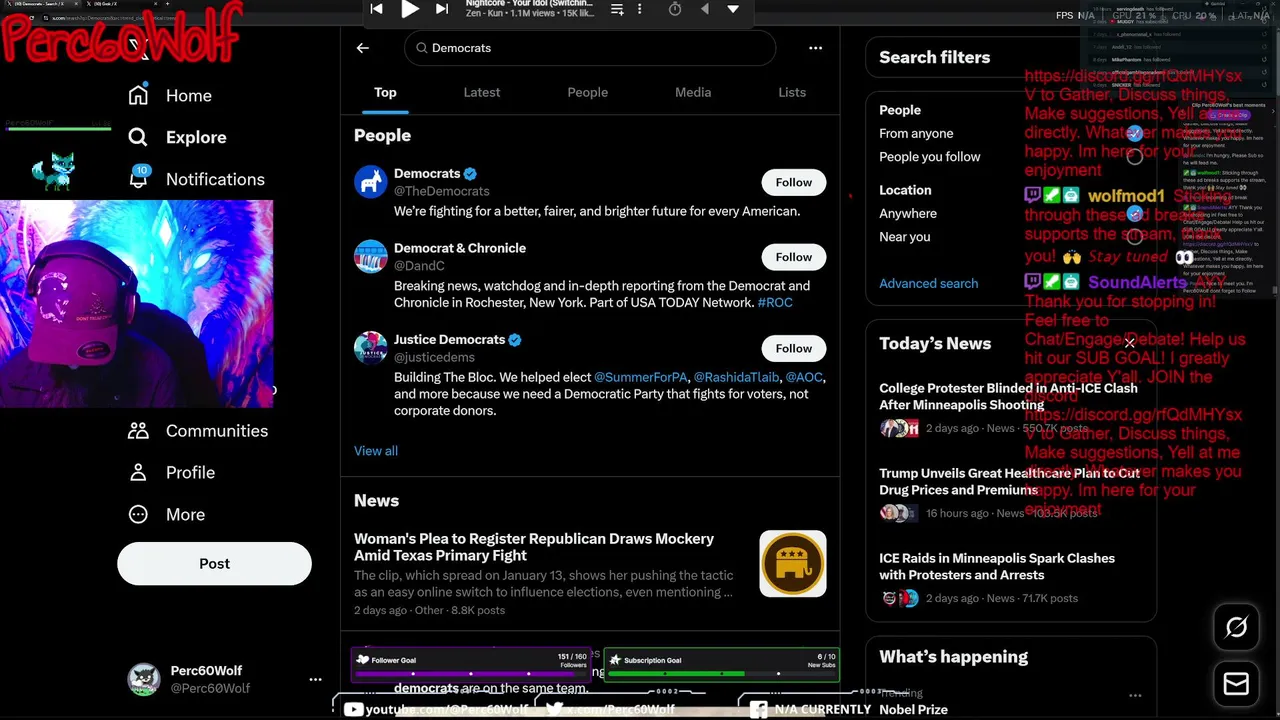
Task: Open account menu dots beside Perc60Wolf
Action: pyautogui.click(x=315, y=679)
